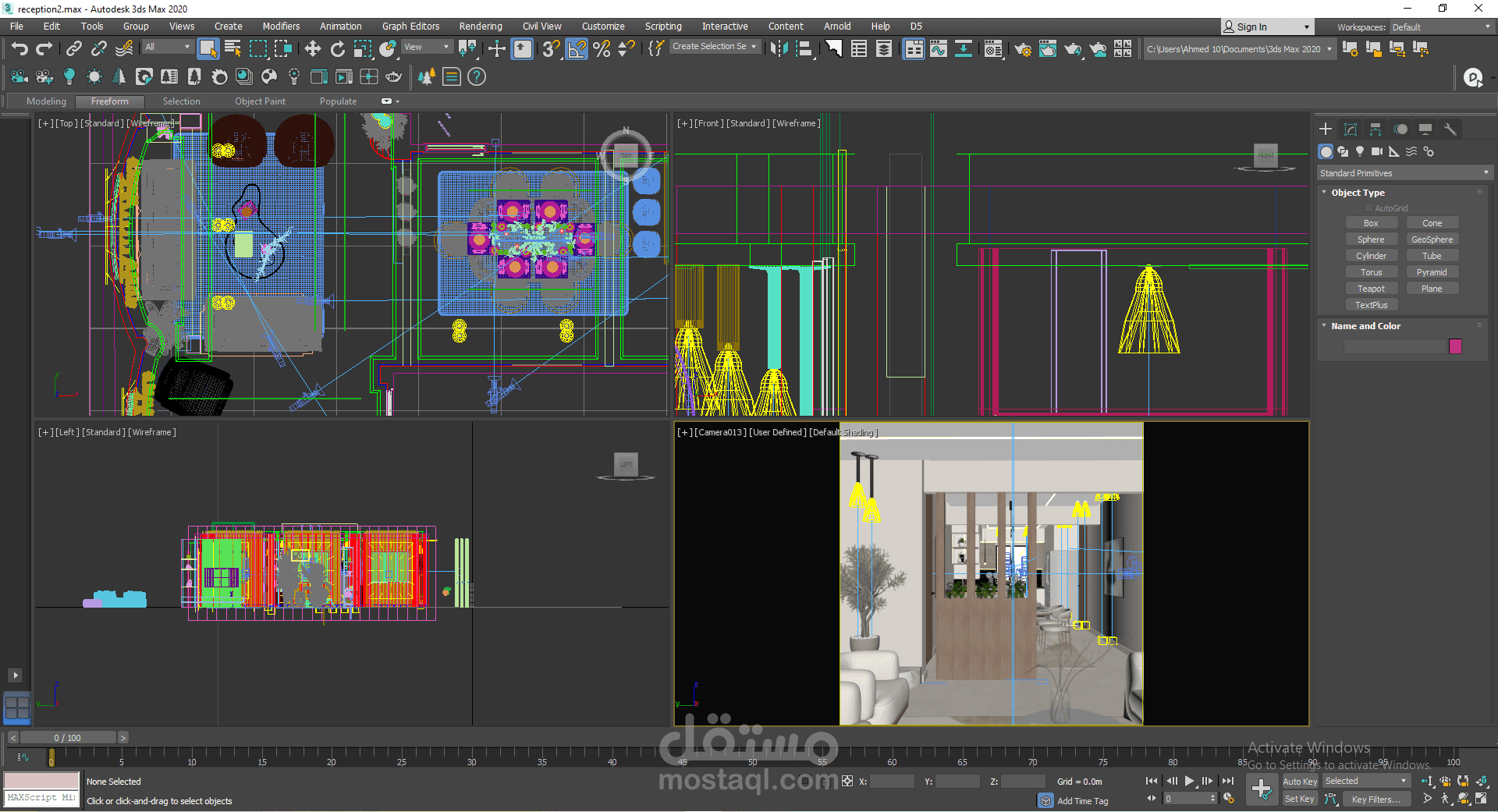Toggle Angle Snap on the main toolbar
Image resolution: width=1498 pixels, height=812 pixels.
click(577, 49)
